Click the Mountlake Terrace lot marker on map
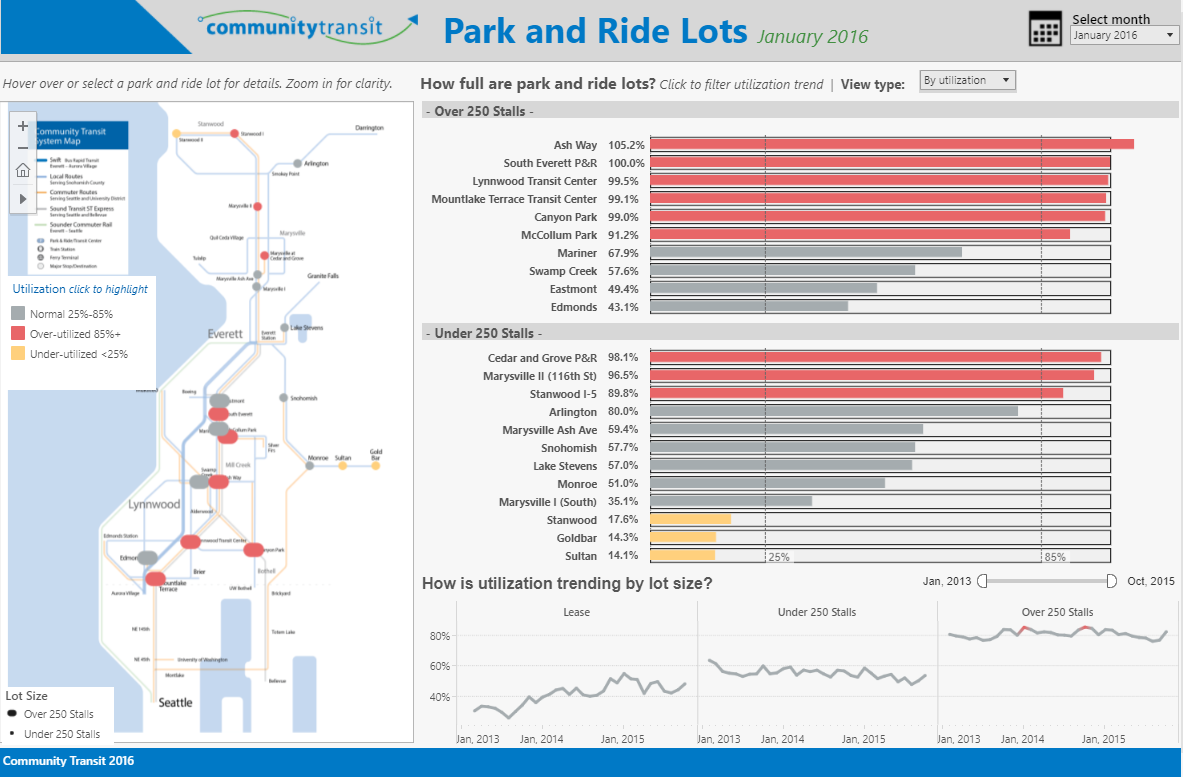This screenshot has height=777, width=1183. click(x=156, y=578)
